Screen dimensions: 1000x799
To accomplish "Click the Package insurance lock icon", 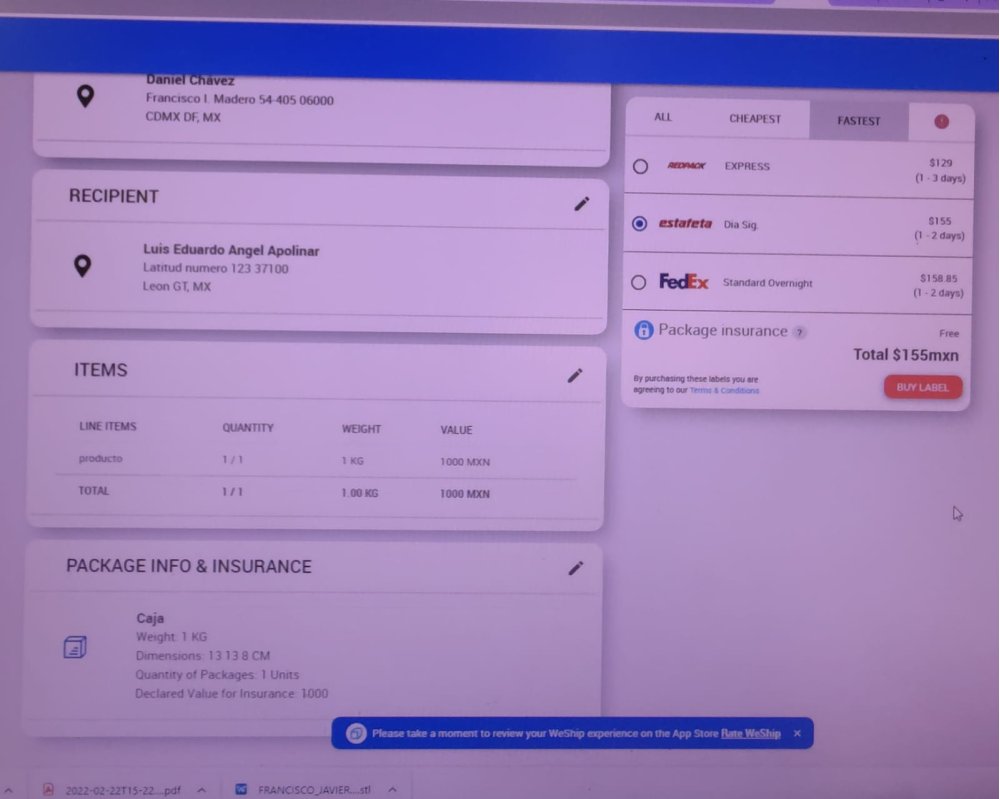I will point(643,330).
